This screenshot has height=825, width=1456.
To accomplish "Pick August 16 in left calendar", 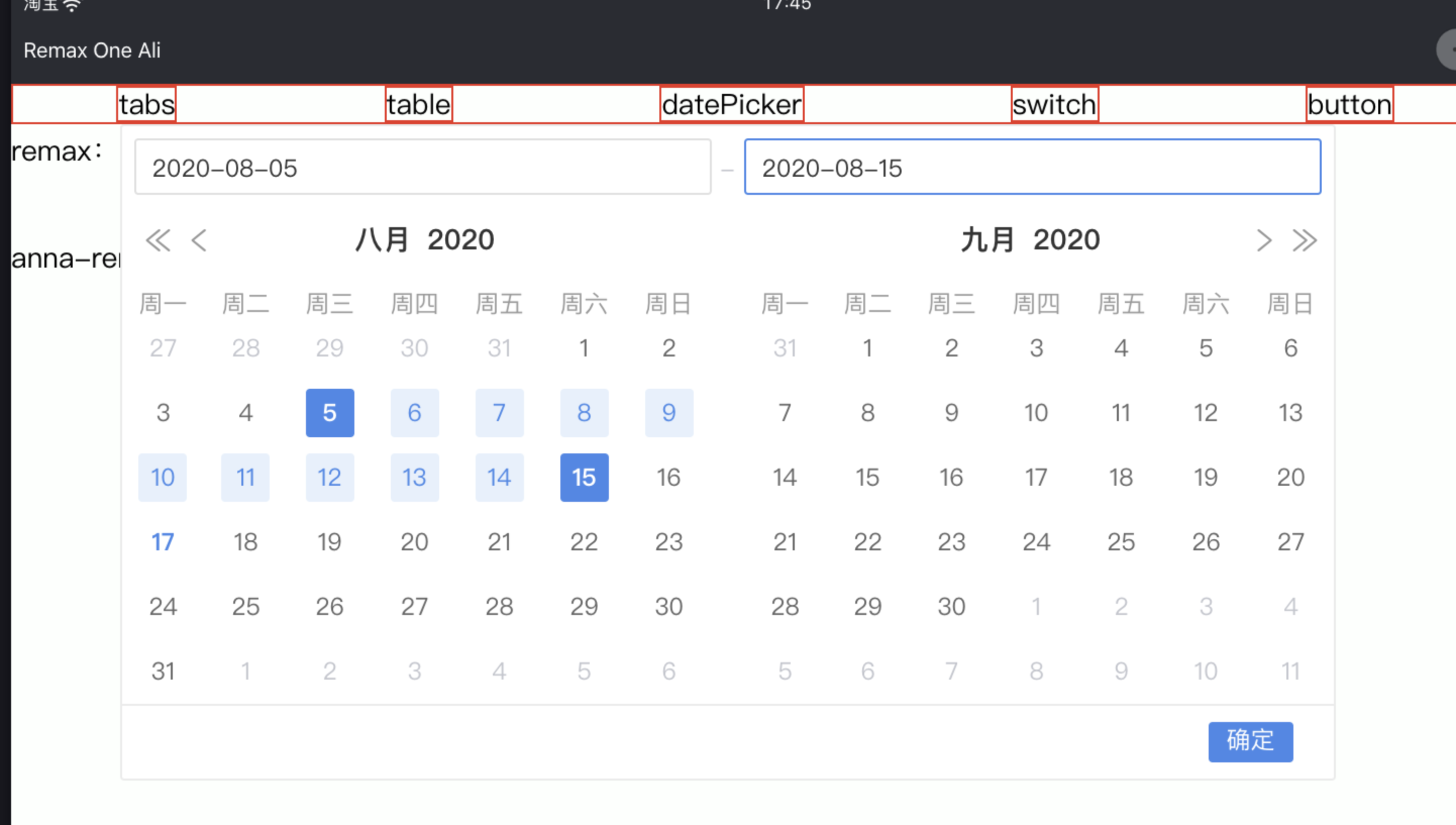I will pos(668,478).
